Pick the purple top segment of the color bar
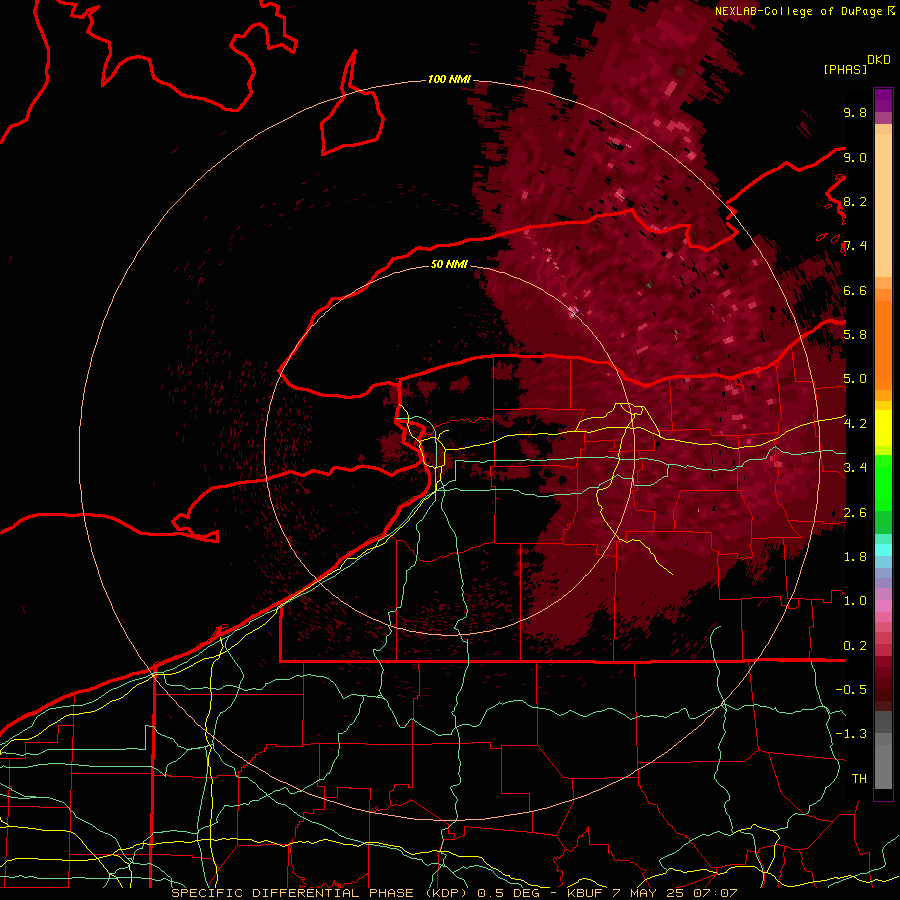The image size is (900, 900). point(883,100)
